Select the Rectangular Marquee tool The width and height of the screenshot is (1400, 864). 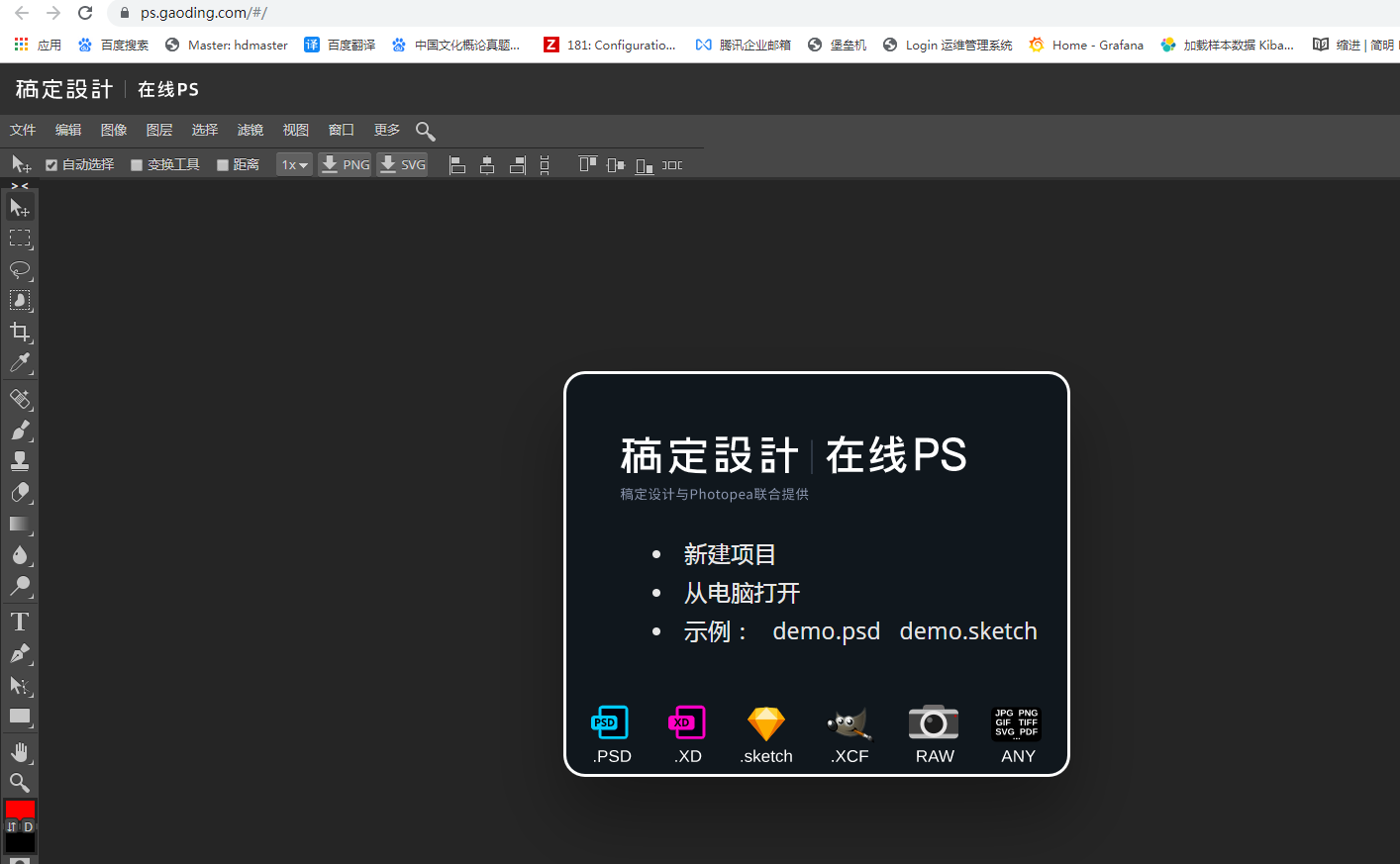pos(20,238)
